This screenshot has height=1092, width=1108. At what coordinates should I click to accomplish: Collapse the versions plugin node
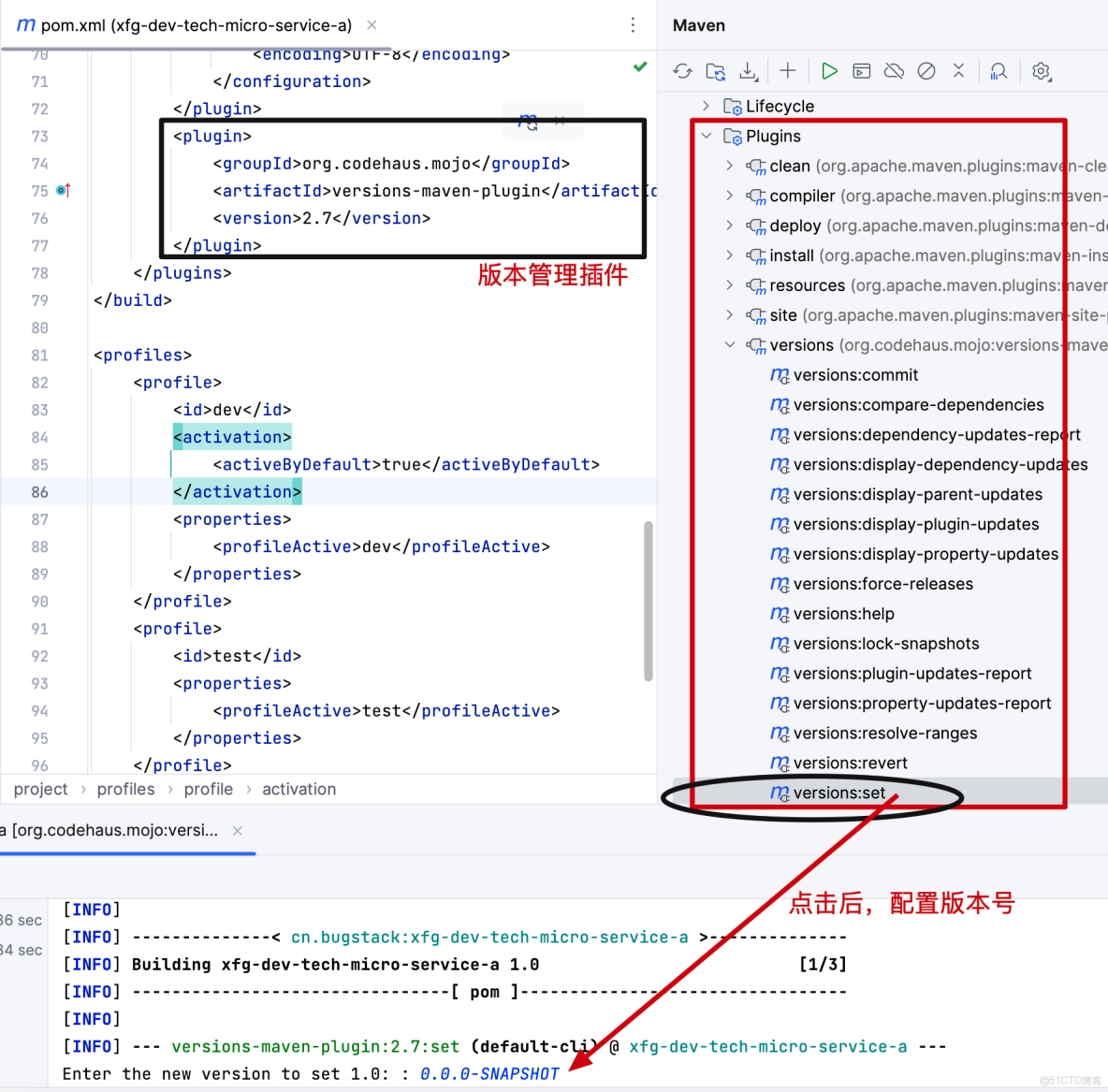[731, 344]
